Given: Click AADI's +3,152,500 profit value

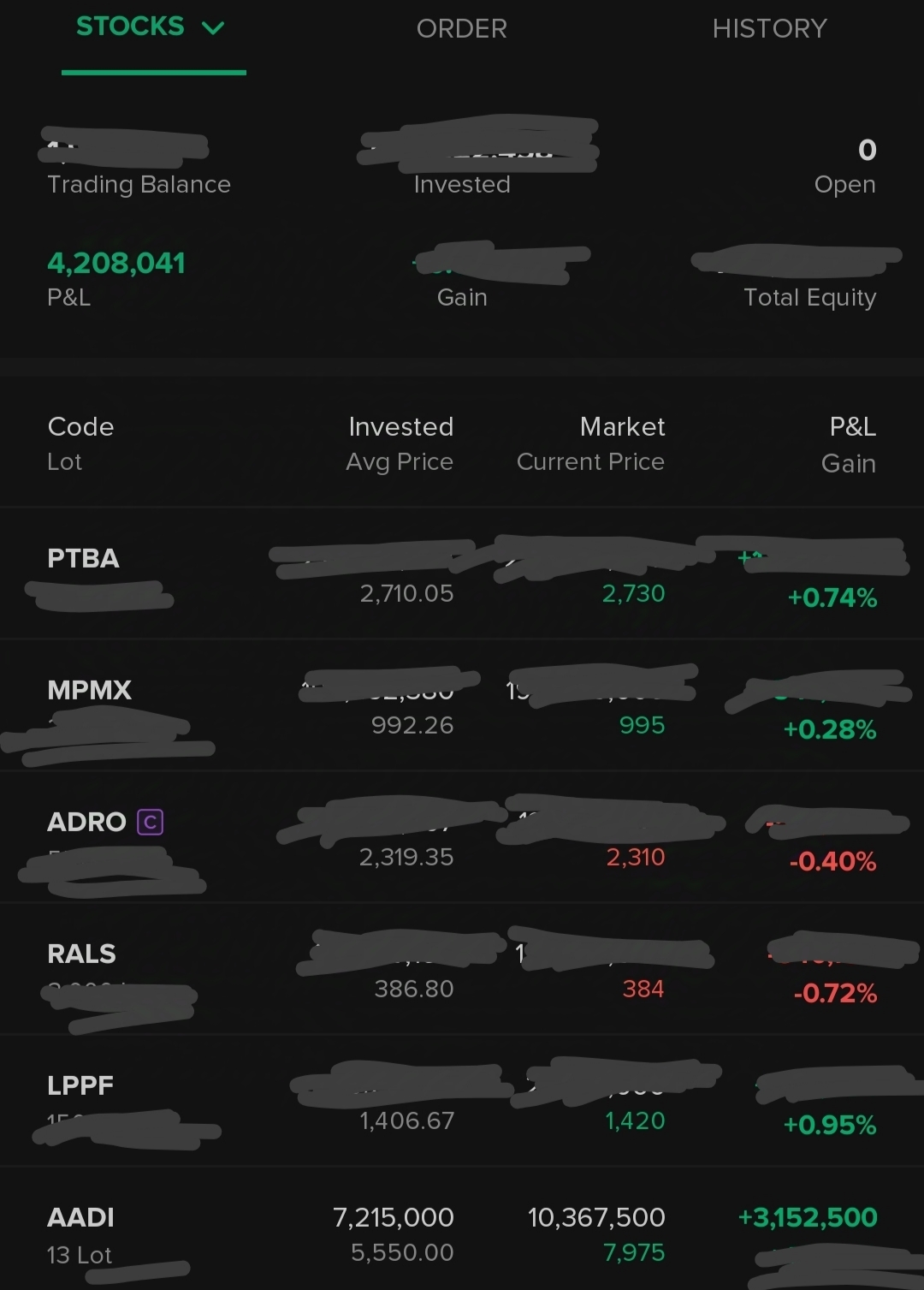Looking at the screenshot, I should pyautogui.click(x=808, y=1218).
